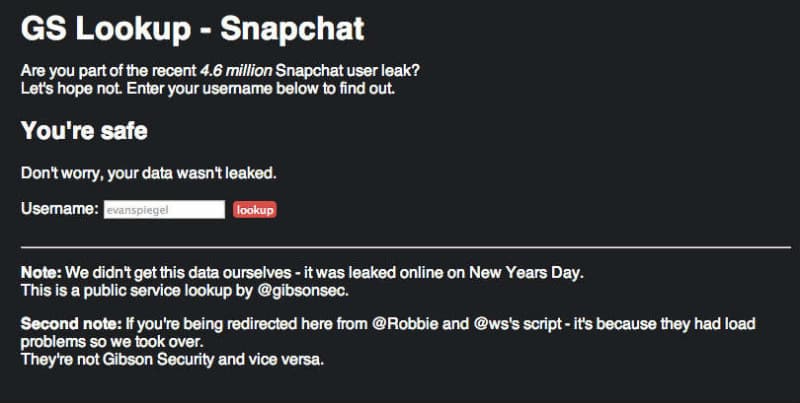Click the bold "Note:" label
The width and height of the screenshot is (800, 403).
click(x=42, y=272)
